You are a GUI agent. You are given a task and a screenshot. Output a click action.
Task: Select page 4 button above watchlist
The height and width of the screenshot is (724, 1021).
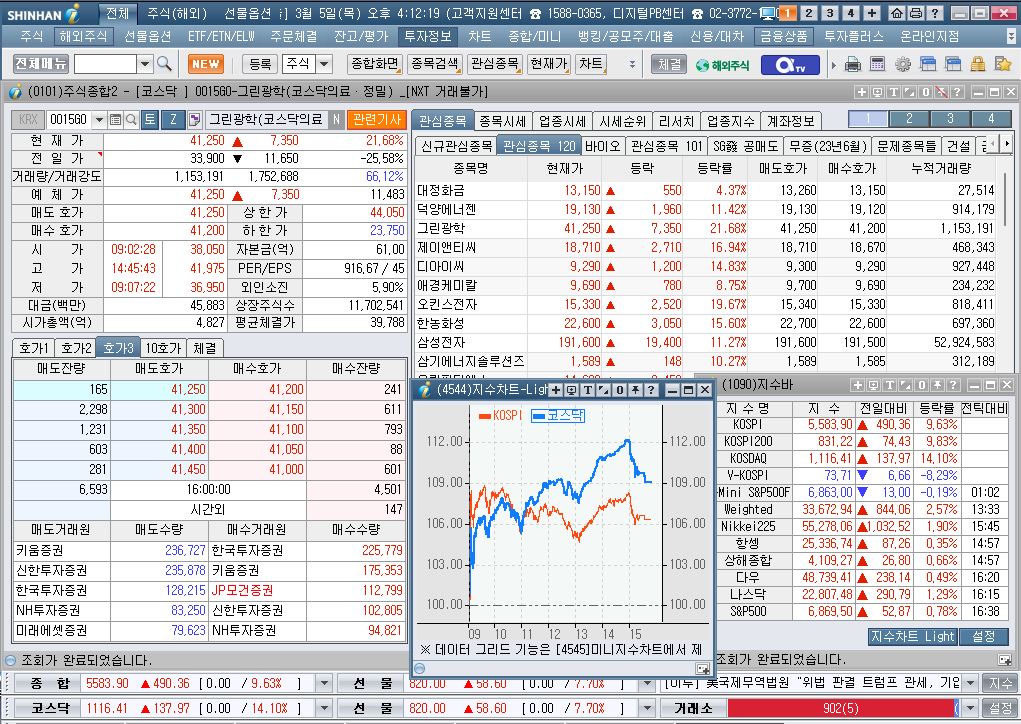pyautogui.click(x=991, y=118)
